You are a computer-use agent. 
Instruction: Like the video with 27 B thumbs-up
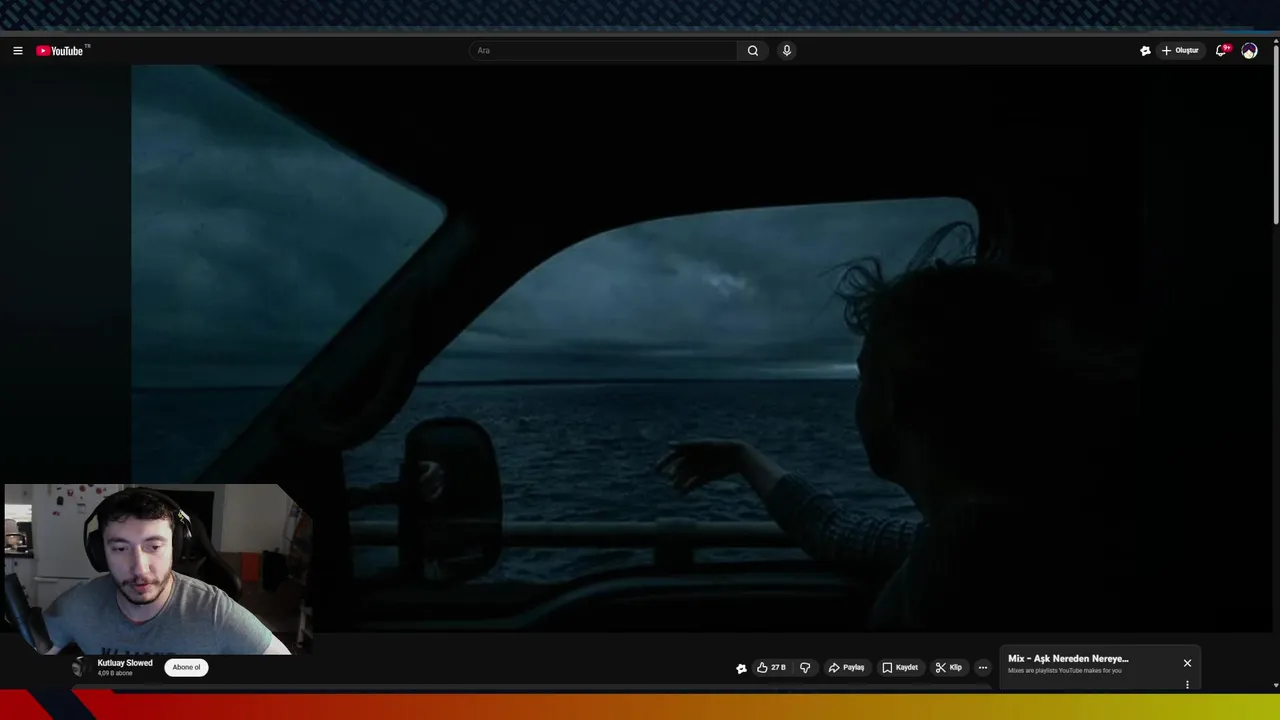coord(770,668)
